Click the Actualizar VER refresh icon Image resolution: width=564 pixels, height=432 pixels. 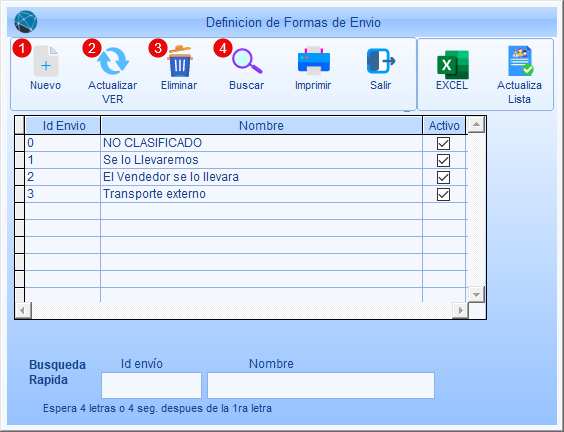(x=113, y=61)
